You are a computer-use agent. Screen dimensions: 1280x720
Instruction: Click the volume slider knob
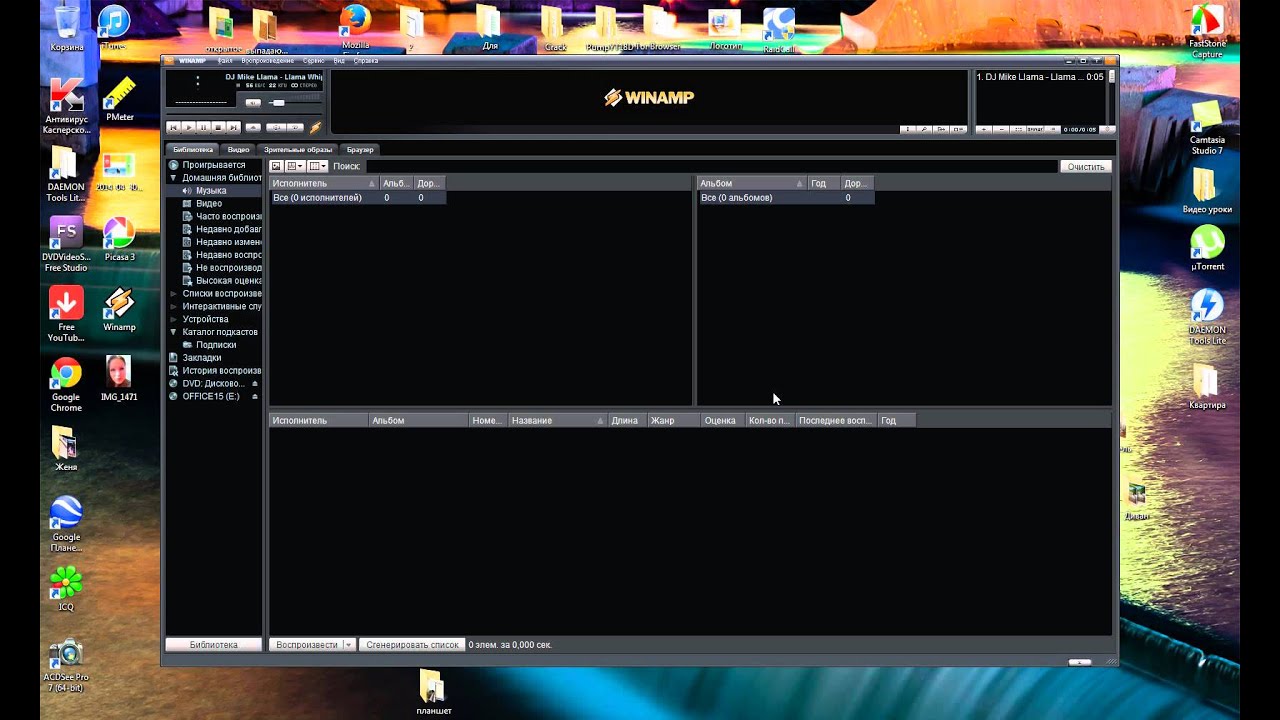click(279, 103)
